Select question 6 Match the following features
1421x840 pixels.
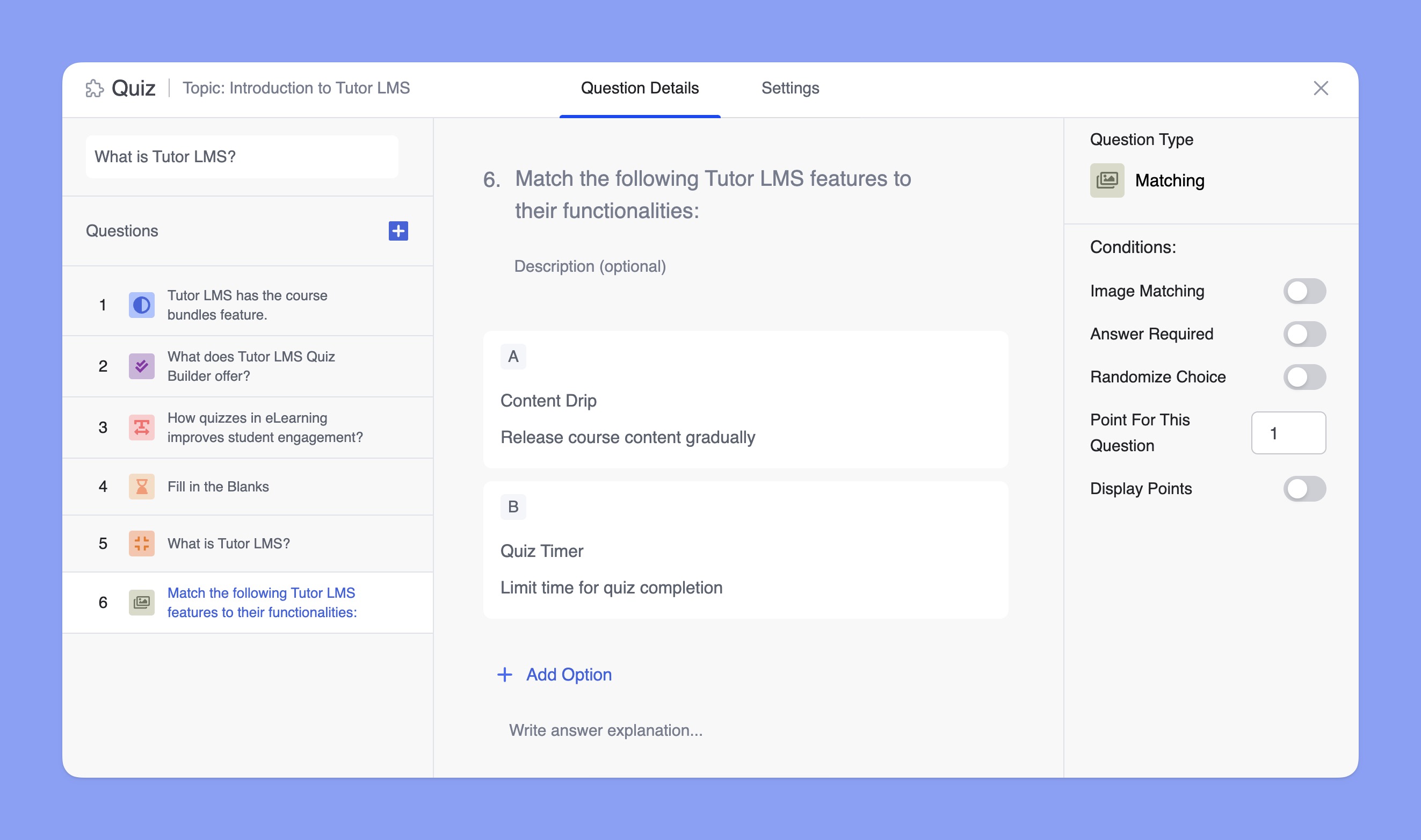[247, 602]
